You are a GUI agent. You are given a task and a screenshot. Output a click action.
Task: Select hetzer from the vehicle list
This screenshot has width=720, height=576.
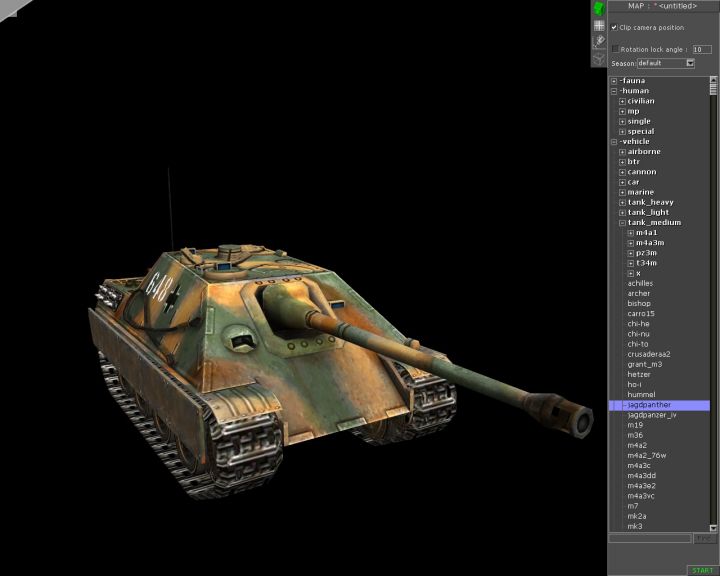pyautogui.click(x=640, y=375)
